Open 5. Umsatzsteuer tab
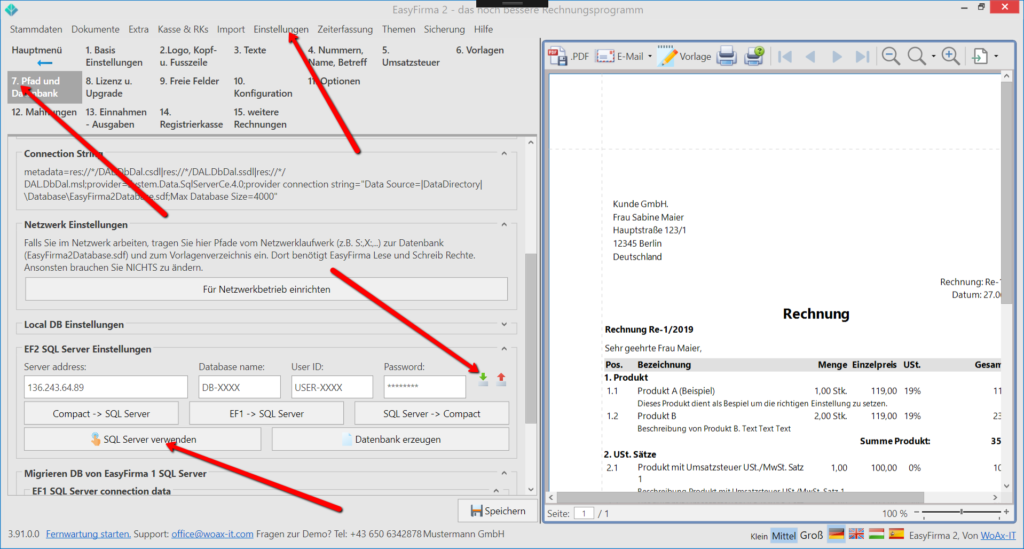Image resolution: width=1024 pixels, height=549 pixels. [411, 56]
